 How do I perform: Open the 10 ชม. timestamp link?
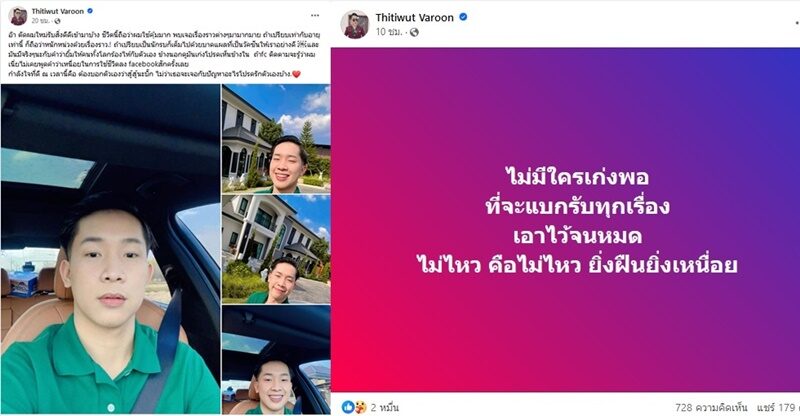pos(388,32)
